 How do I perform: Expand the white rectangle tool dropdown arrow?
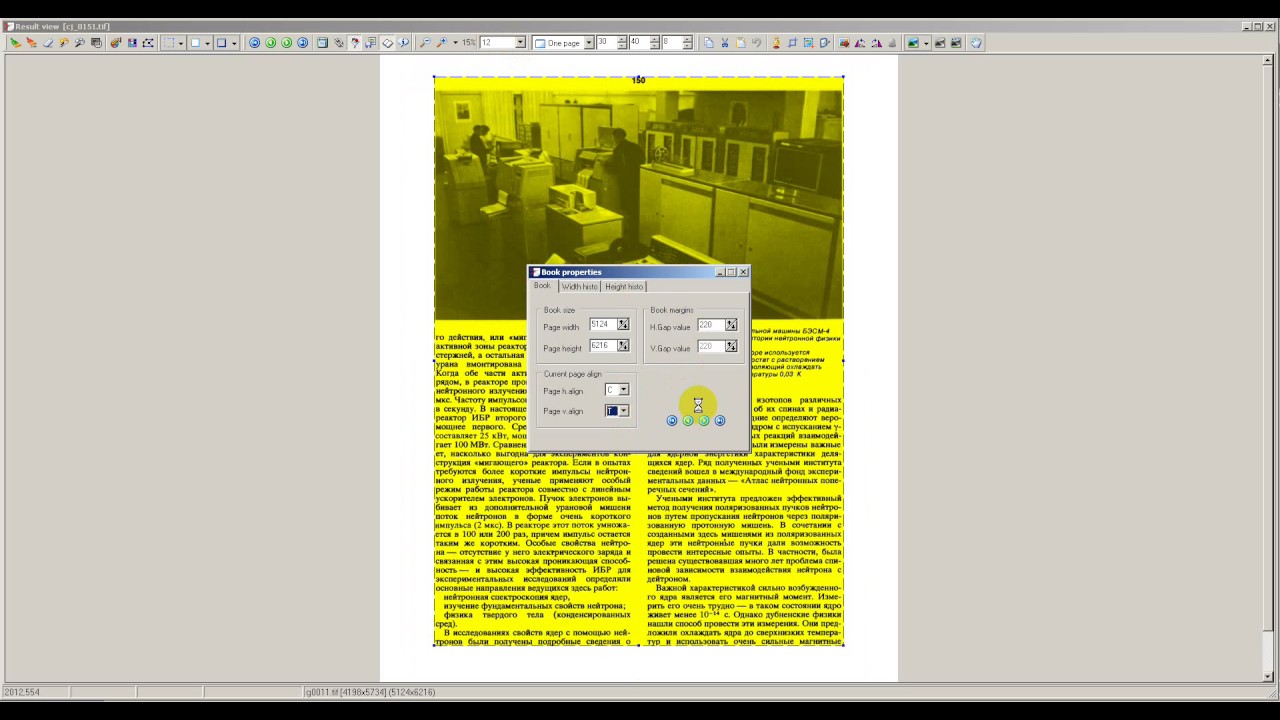pos(207,43)
